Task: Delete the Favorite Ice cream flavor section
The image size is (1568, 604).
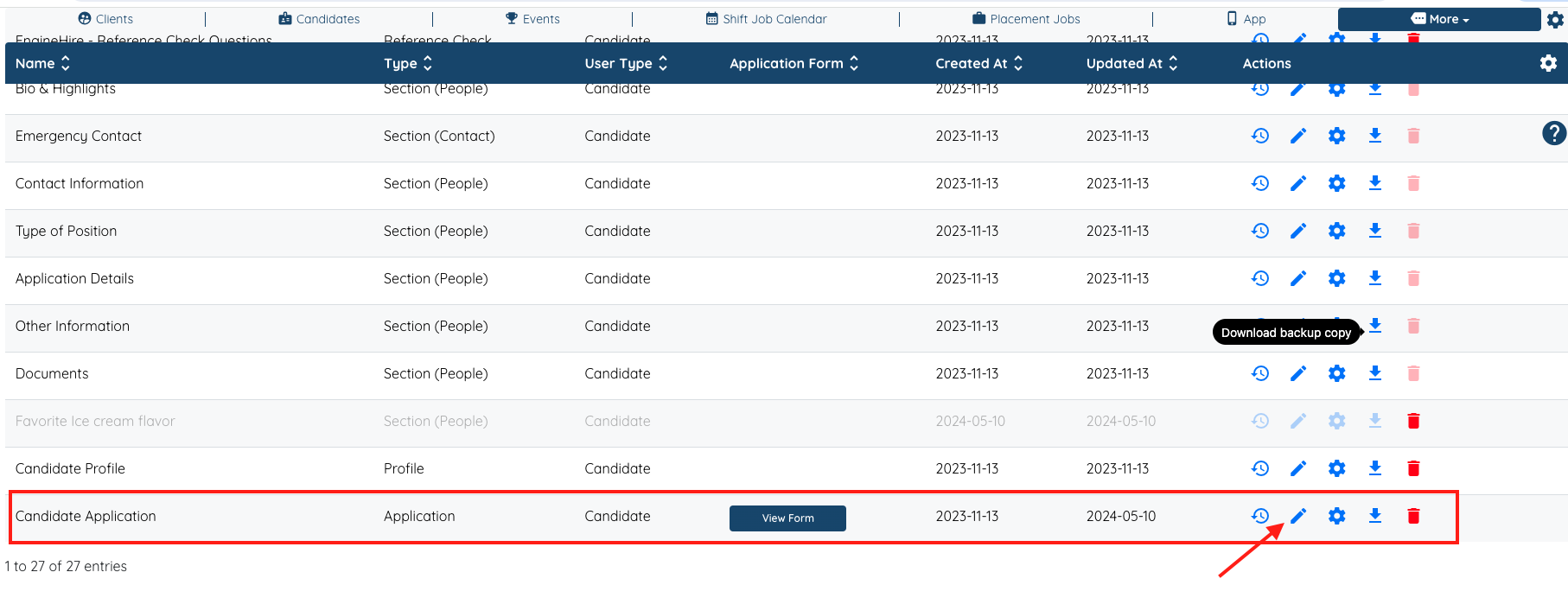Action: tap(1413, 421)
